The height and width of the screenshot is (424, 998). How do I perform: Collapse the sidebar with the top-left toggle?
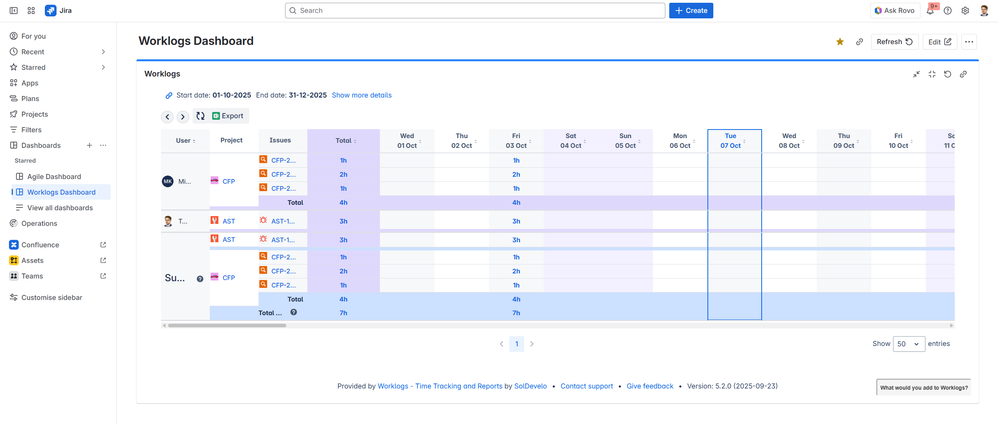pyautogui.click(x=14, y=11)
